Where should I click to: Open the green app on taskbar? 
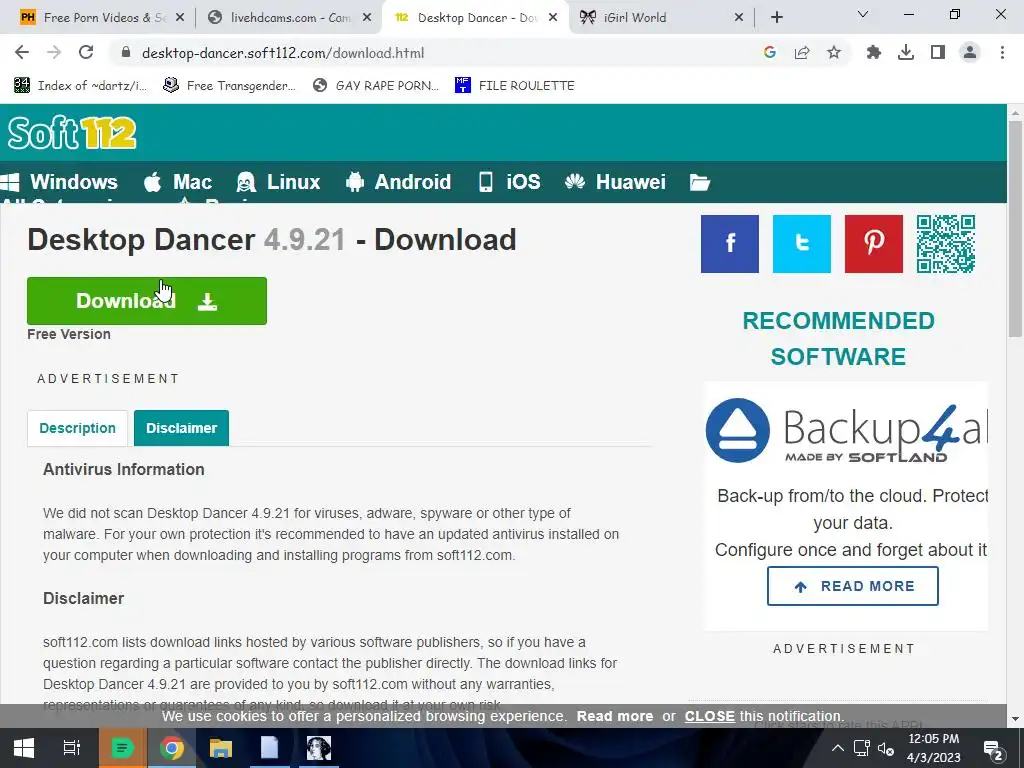[x=122, y=748]
